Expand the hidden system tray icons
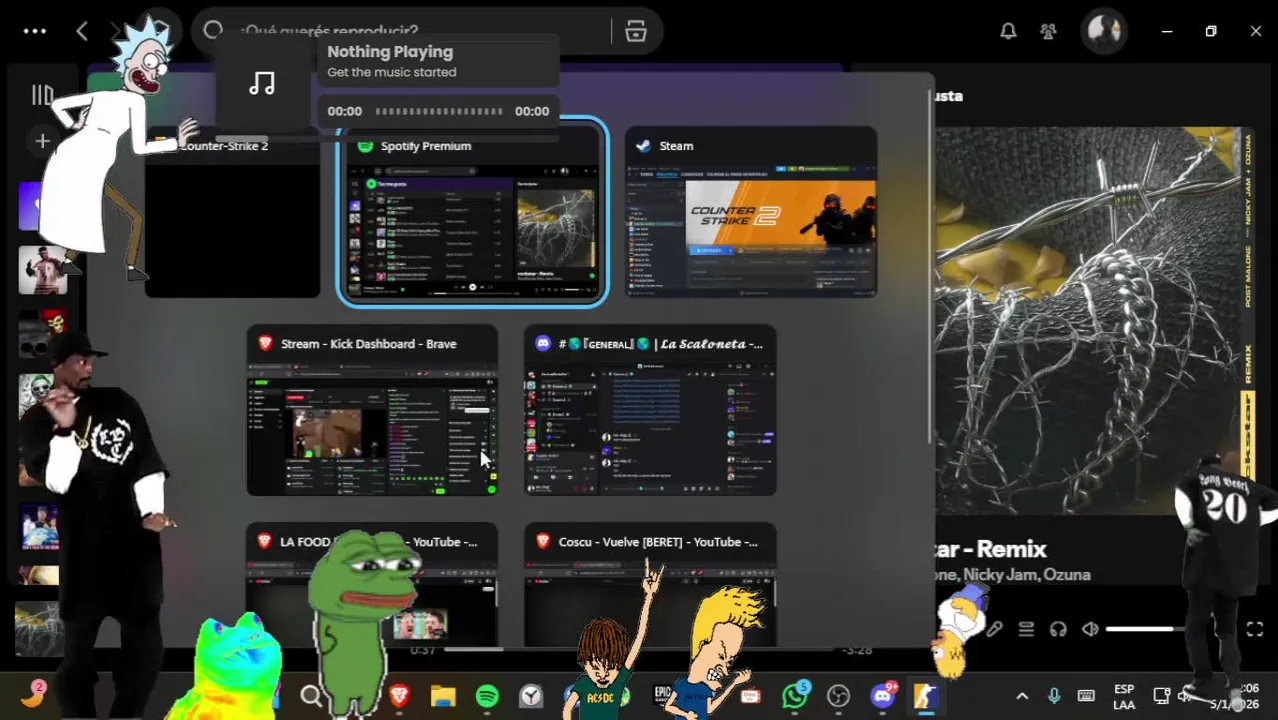Image resolution: width=1278 pixels, height=720 pixels. pos(1022,697)
